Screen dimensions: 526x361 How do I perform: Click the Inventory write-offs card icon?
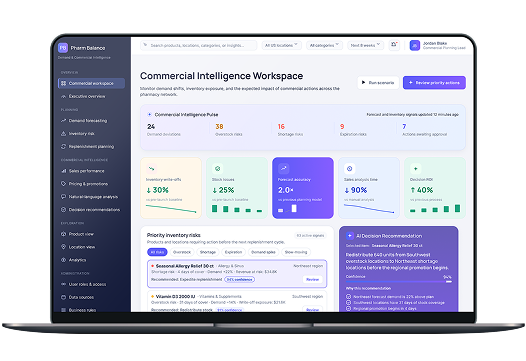click(x=152, y=169)
